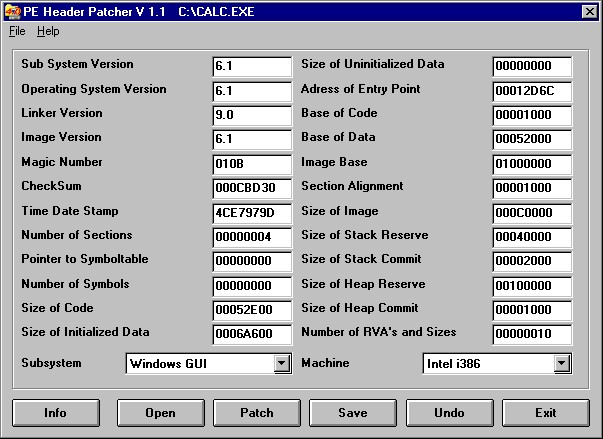Click the 'Section Alignment' label

point(352,186)
